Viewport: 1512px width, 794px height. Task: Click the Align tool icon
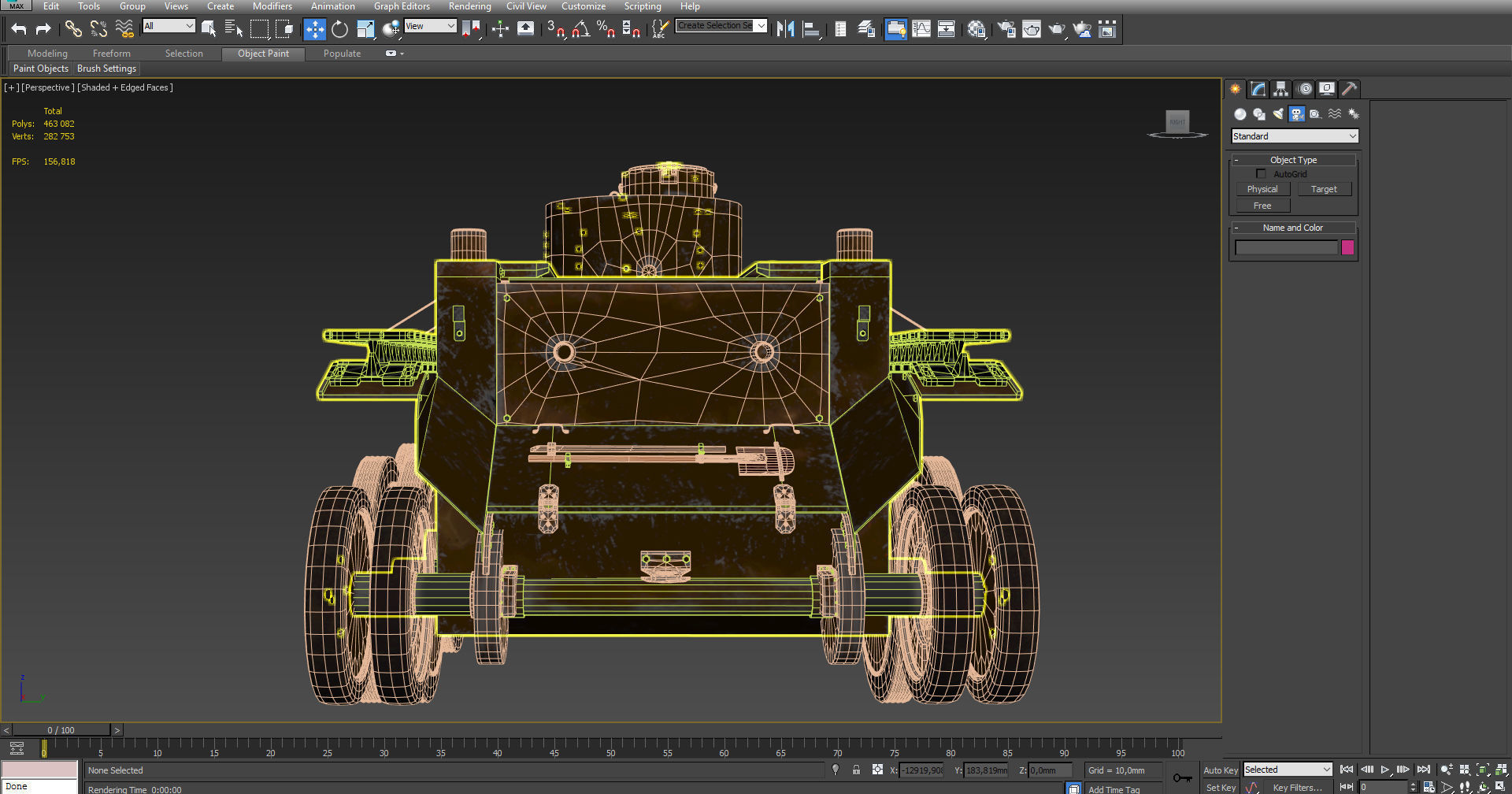click(x=811, y=29)
